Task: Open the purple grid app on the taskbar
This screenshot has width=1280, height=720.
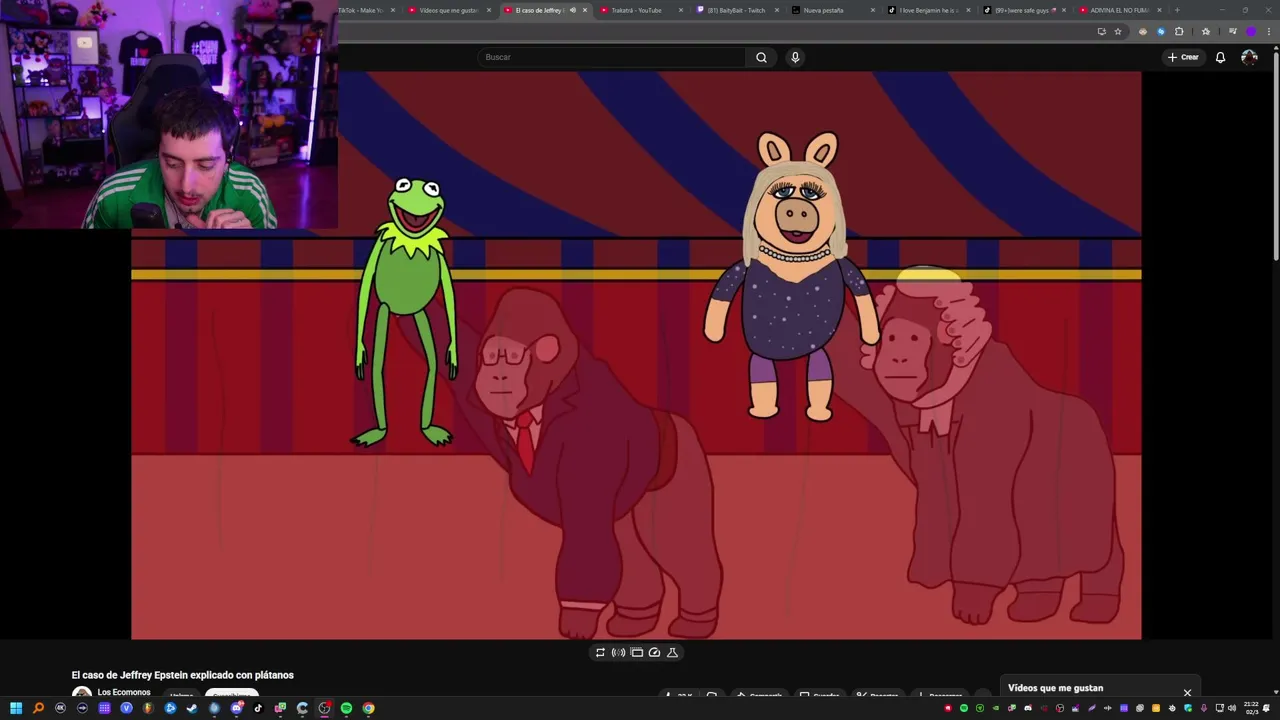Action: (104, 708)
